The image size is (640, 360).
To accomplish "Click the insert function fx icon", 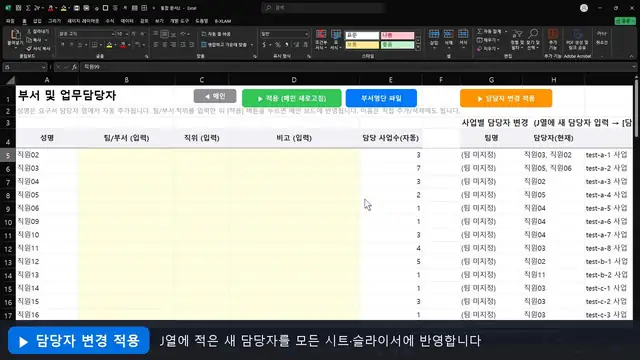I will pos(74,67).
